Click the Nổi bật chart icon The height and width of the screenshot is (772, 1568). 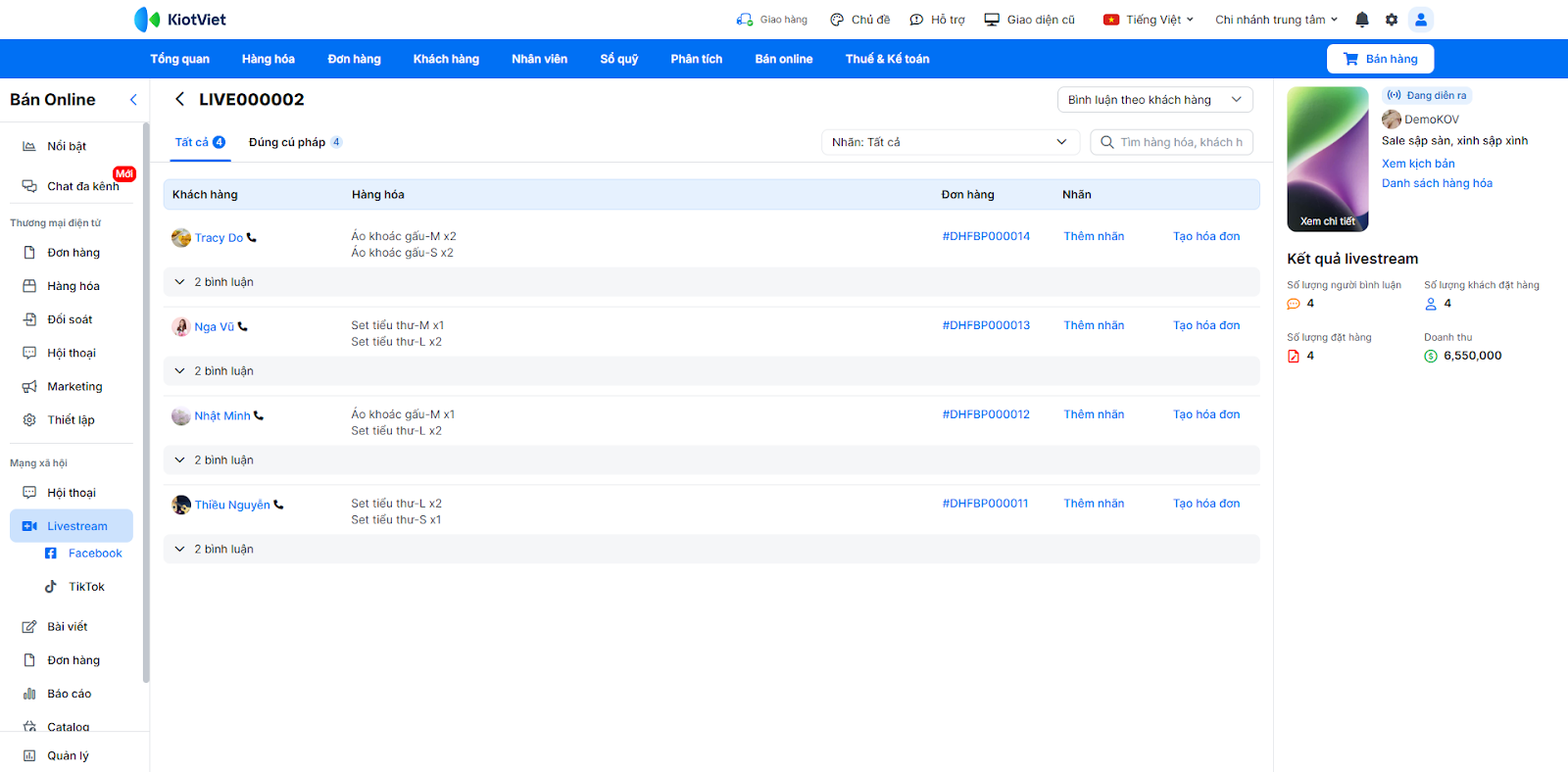(29, 146)
